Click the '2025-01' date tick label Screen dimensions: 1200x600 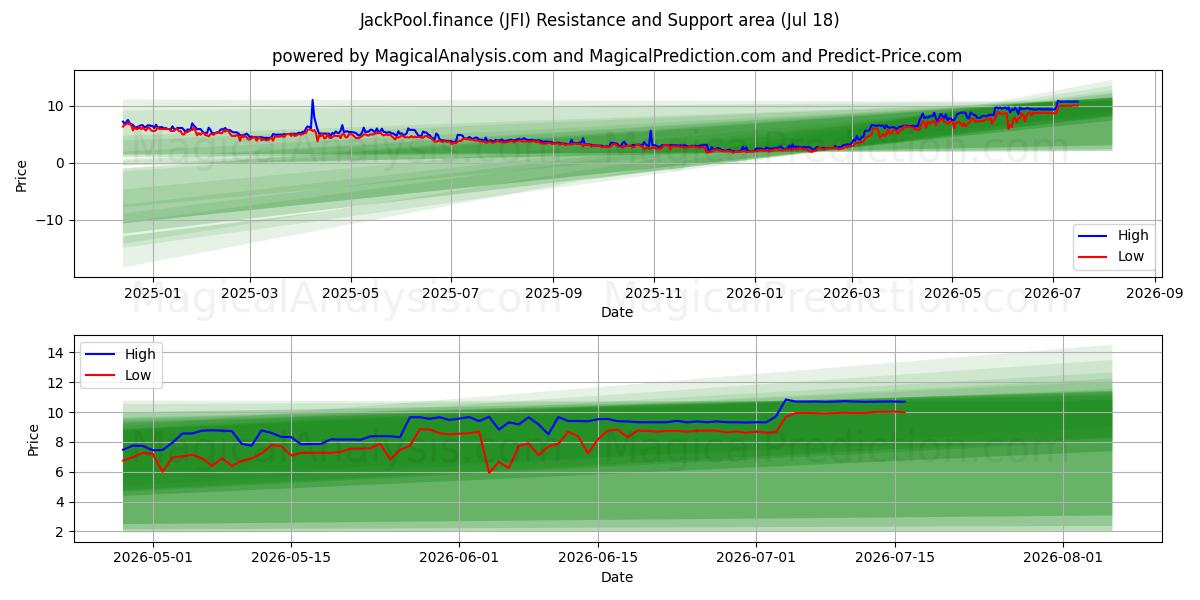click(x=152, y=294)
